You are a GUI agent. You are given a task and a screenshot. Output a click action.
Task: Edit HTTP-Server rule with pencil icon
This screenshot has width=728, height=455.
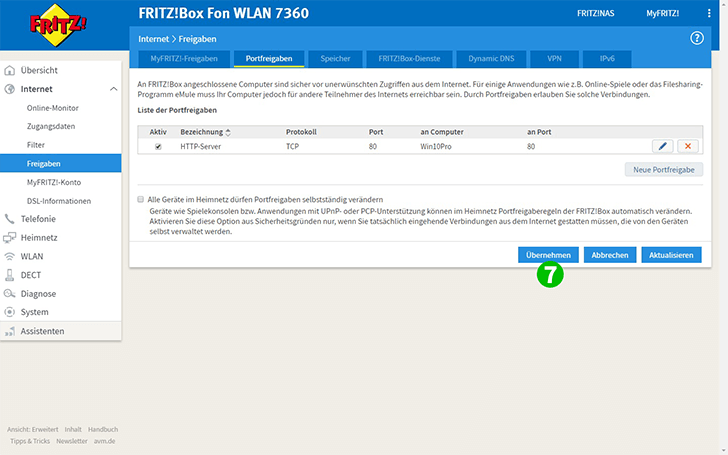pos(663,146)
